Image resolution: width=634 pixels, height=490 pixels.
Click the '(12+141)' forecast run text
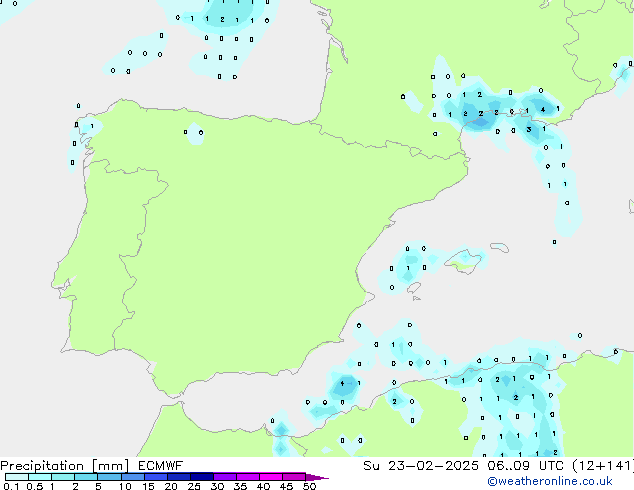(603, 466)
